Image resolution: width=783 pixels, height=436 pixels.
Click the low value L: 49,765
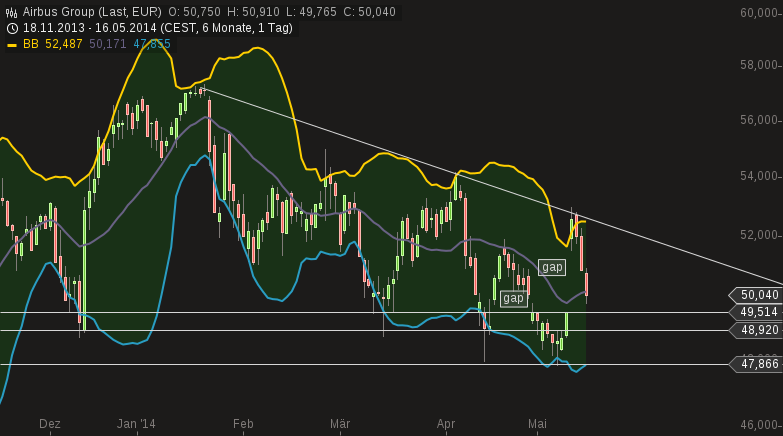click(x=312, y=12)
